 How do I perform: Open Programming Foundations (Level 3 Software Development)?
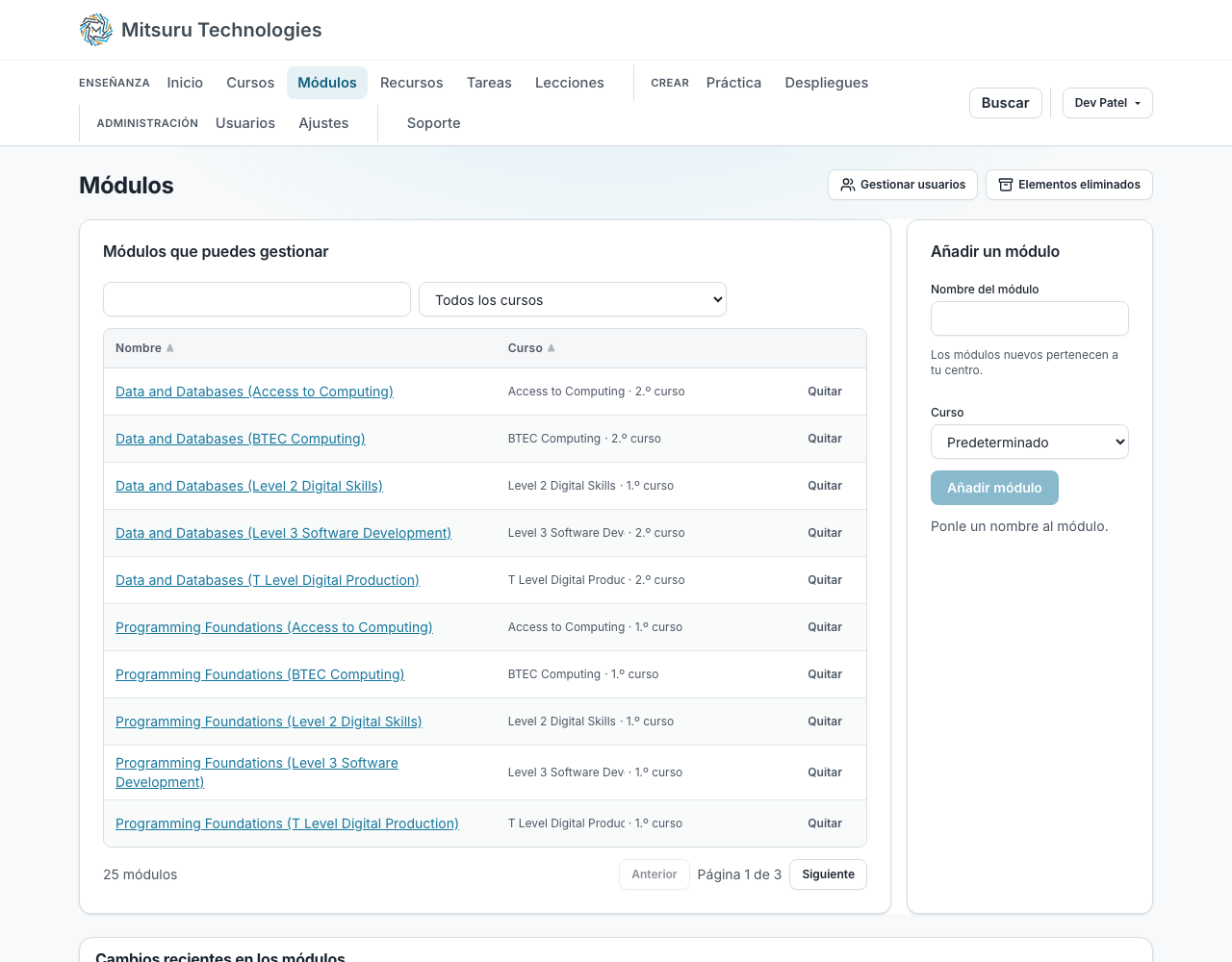(x=257, y=772)
